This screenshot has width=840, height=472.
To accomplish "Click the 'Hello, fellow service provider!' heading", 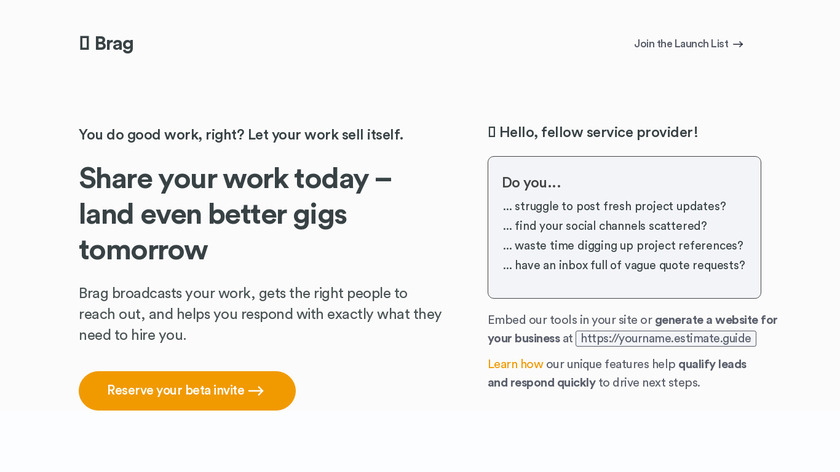I will [598, 132].
